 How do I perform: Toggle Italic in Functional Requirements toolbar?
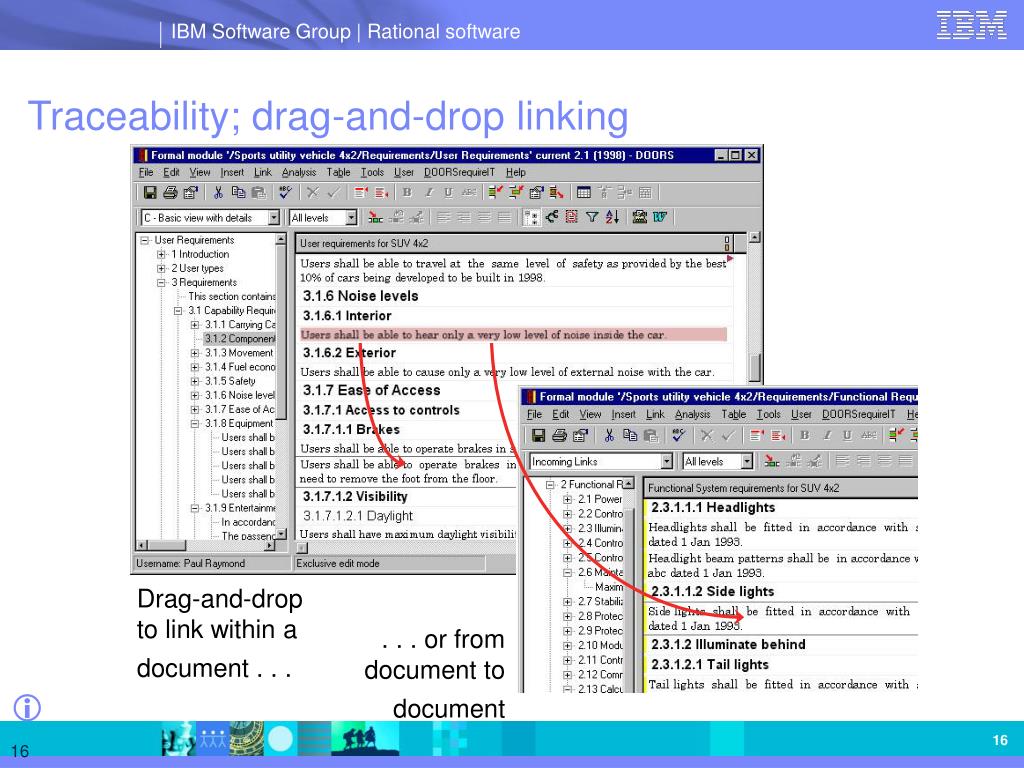pyautogui.click(x=827, y=436)
